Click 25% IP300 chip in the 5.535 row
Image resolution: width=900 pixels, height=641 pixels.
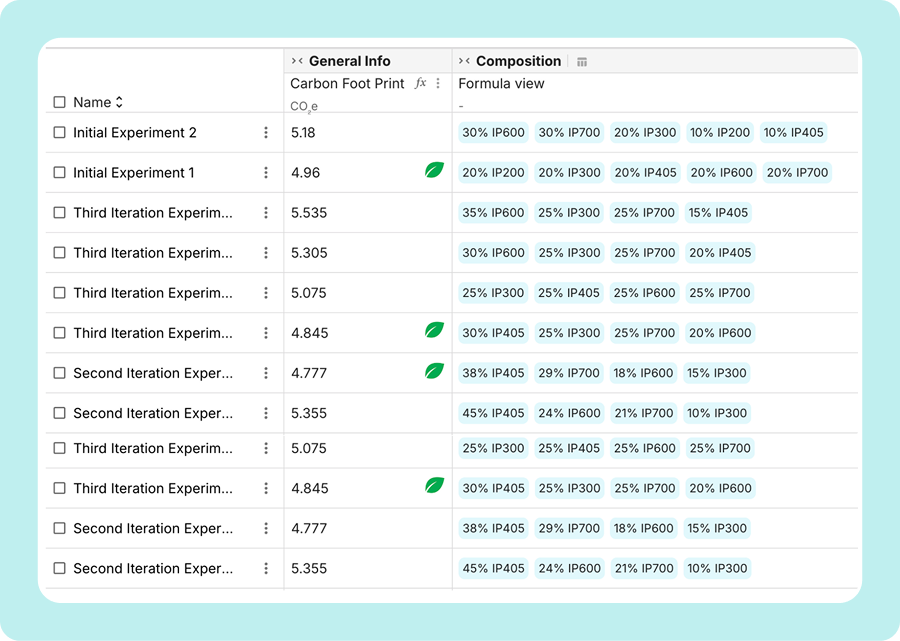tap(569, 213)
